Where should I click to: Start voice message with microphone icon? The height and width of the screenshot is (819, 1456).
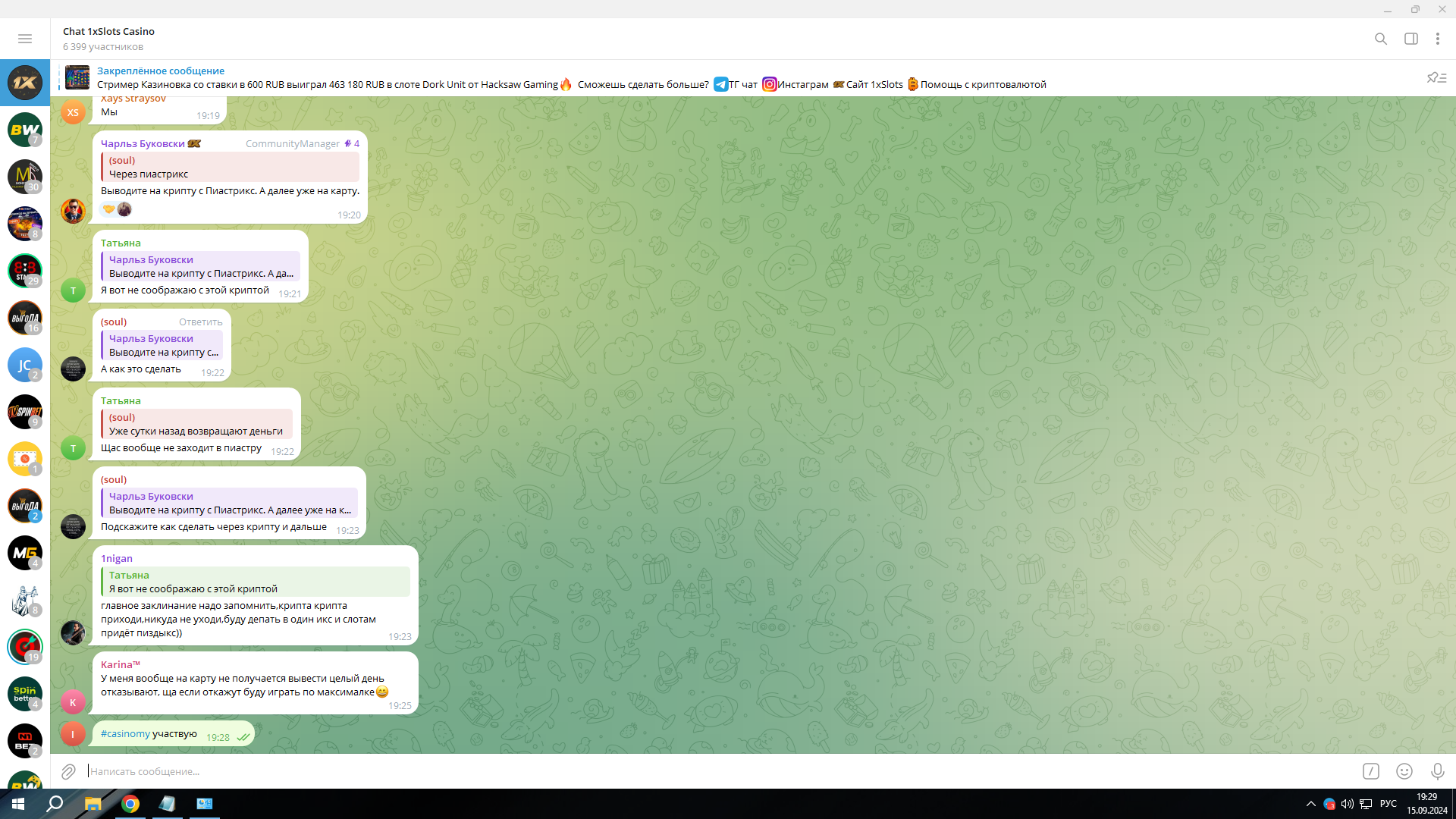coord(1437,771)
